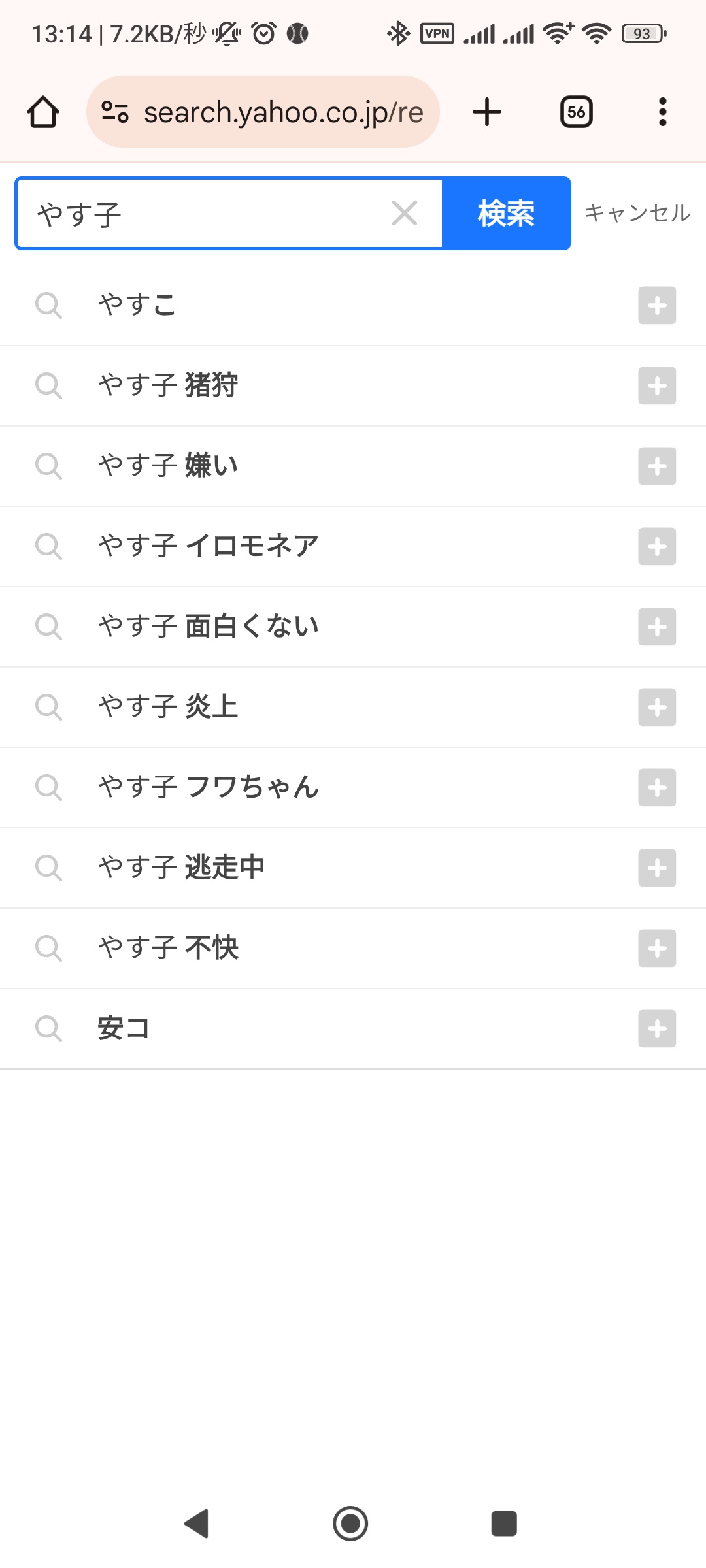This screenshot has width=706, height=1568.
Task: Open the tab switcher showing 56 tabs
Action: click(576, 112)
